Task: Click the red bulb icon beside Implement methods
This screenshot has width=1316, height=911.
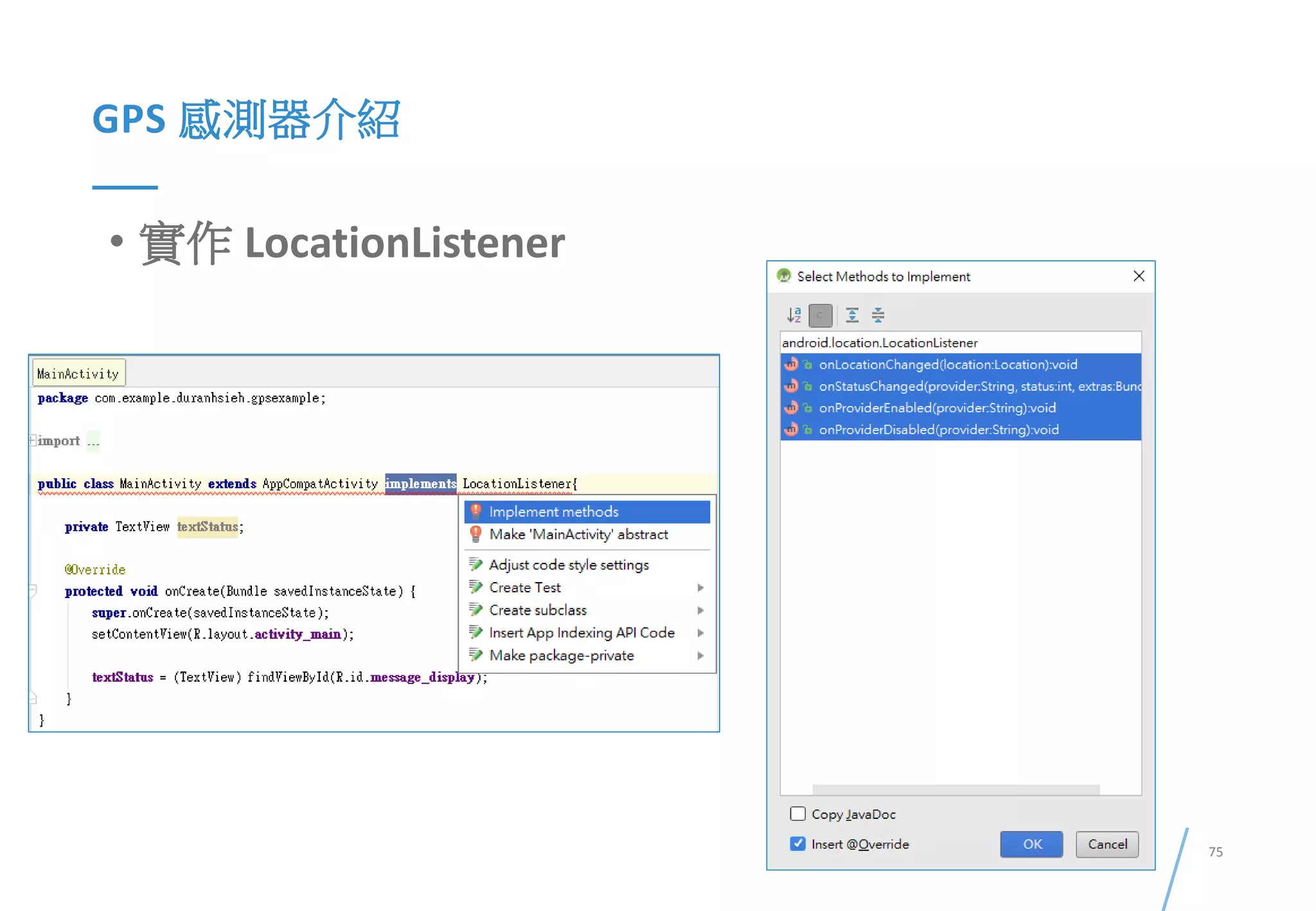Action: (476, 511)
